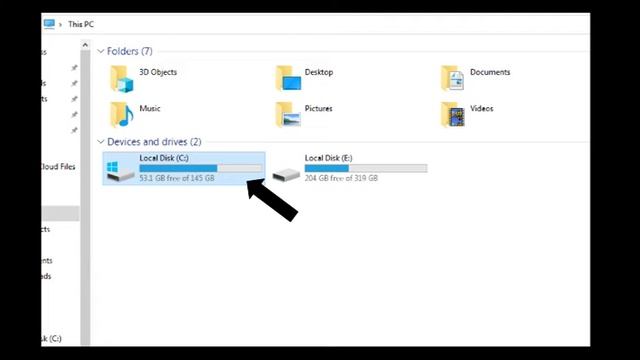Open the 3D Objects folder icon

[122, 79]
